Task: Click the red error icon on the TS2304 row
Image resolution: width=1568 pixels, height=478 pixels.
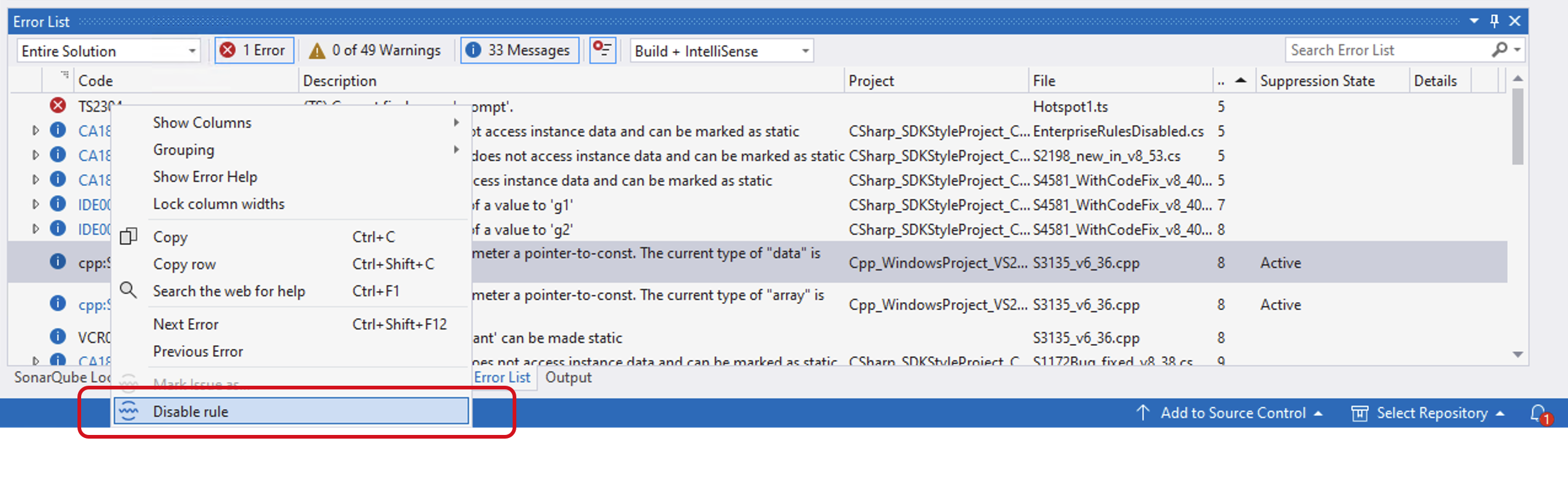Action: (x=58, y=105)
